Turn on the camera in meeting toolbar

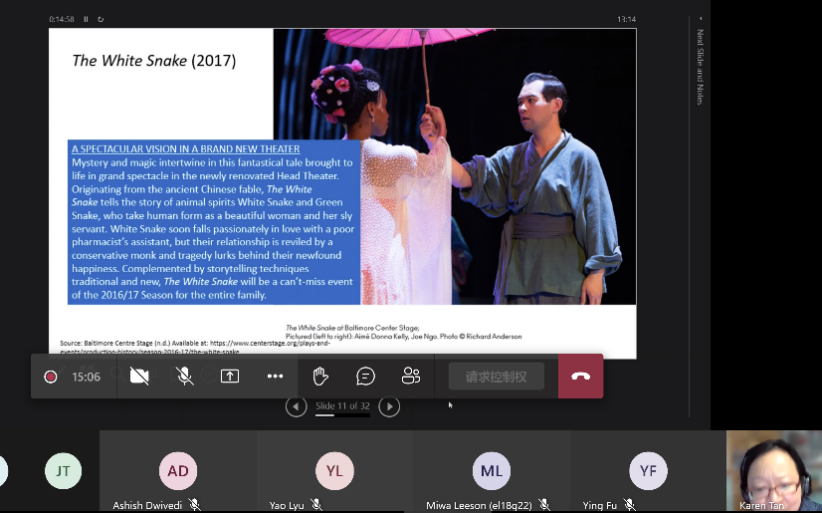139,376
